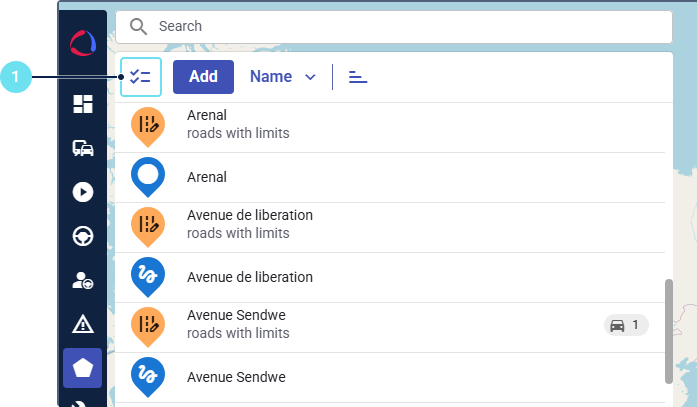
Task: Open the user with badge sidebar icon
Action: [x=83, y=281]
